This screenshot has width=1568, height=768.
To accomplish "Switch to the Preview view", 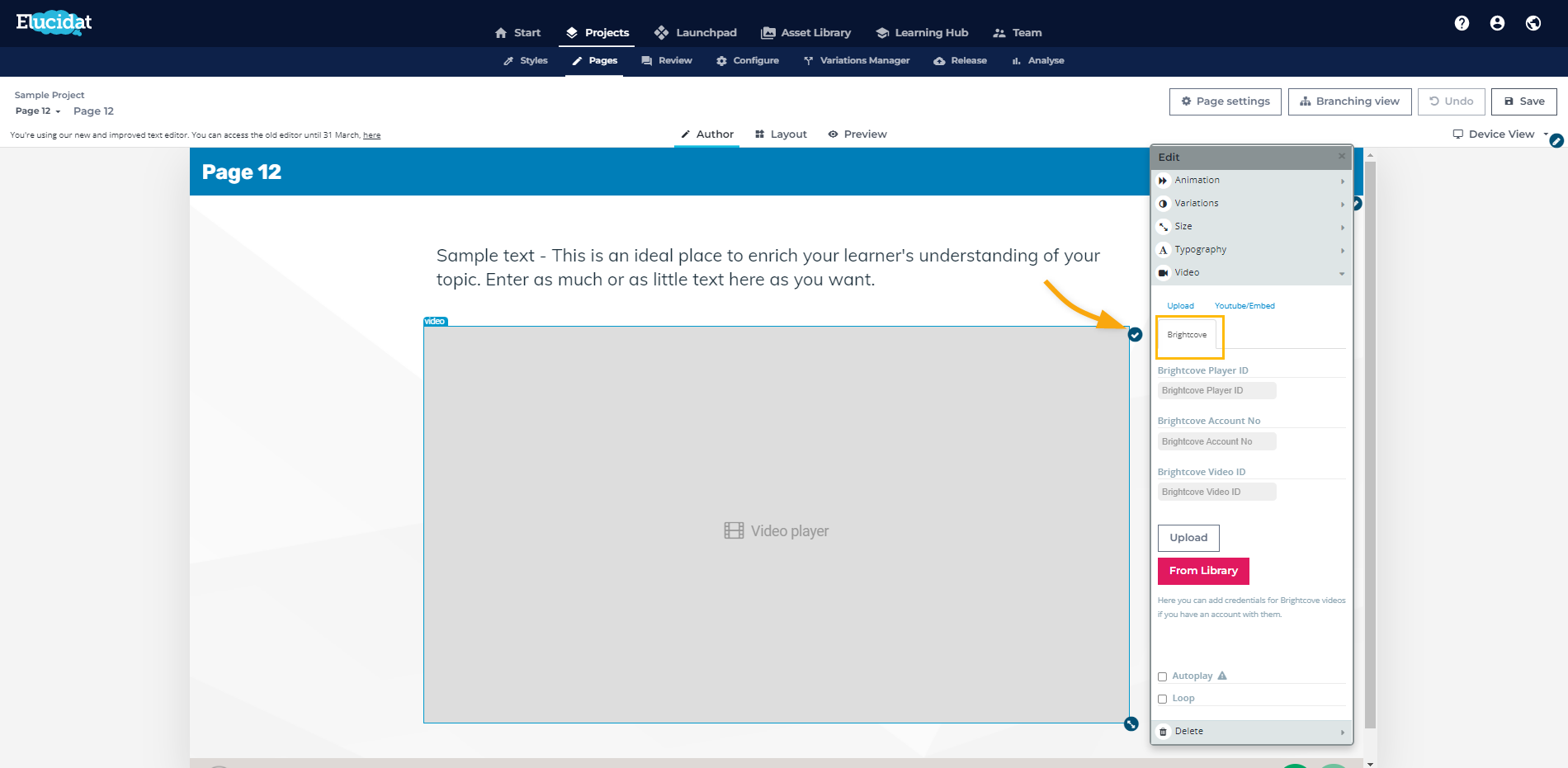I will tap(857, 134).
